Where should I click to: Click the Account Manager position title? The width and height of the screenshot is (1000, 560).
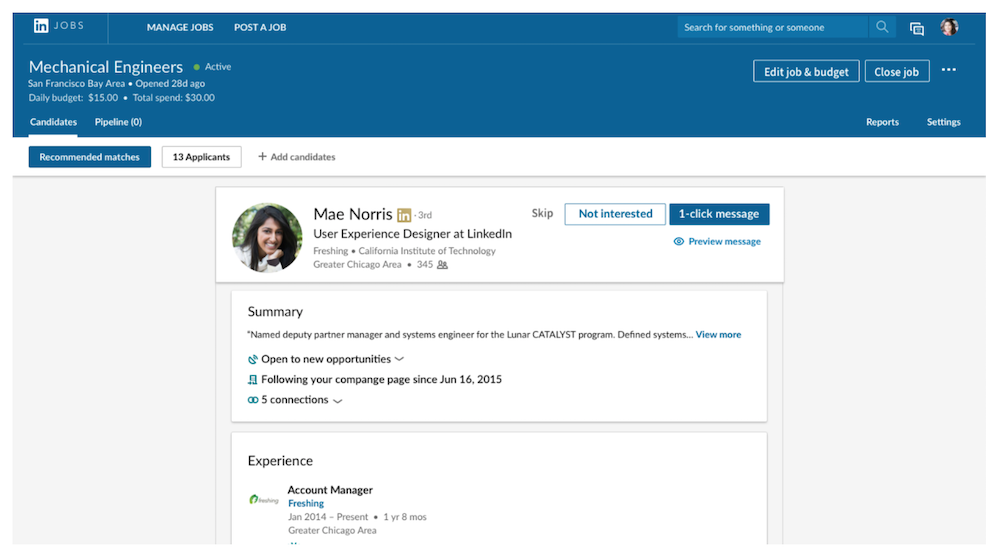[x=330, y=490]
